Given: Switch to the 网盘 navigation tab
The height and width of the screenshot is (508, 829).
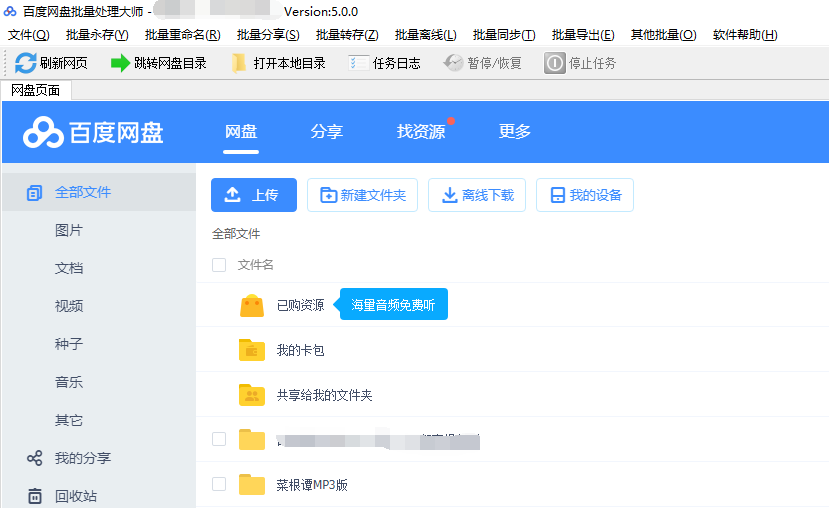Looking at the screenshot, I should (241, 132).
